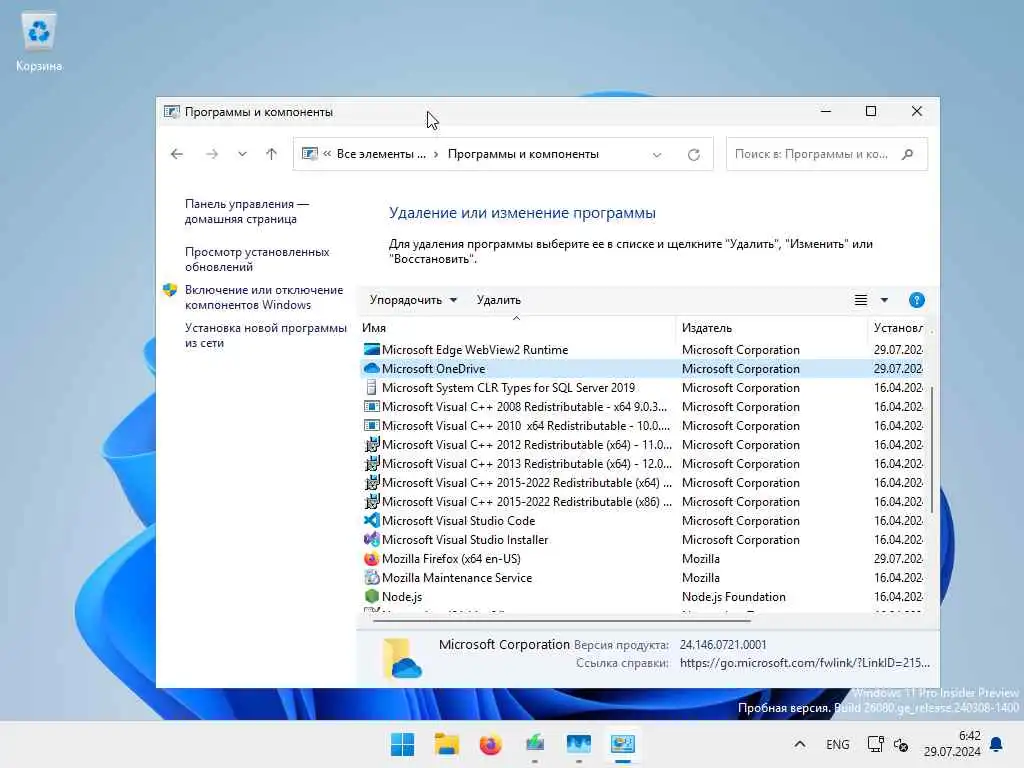The width and height of the screenshot is (1024, 768).
Task: Open notifications bell in tray
Action: point(997,744)
